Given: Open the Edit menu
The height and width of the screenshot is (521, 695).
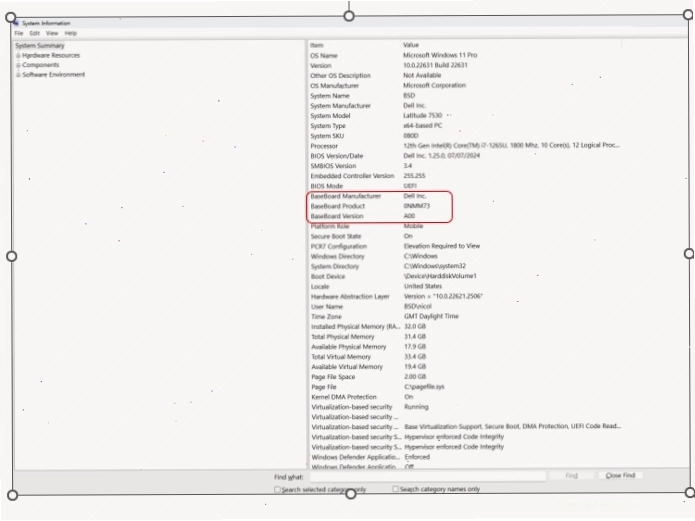Looking at the screenshot, I should 35,33.
